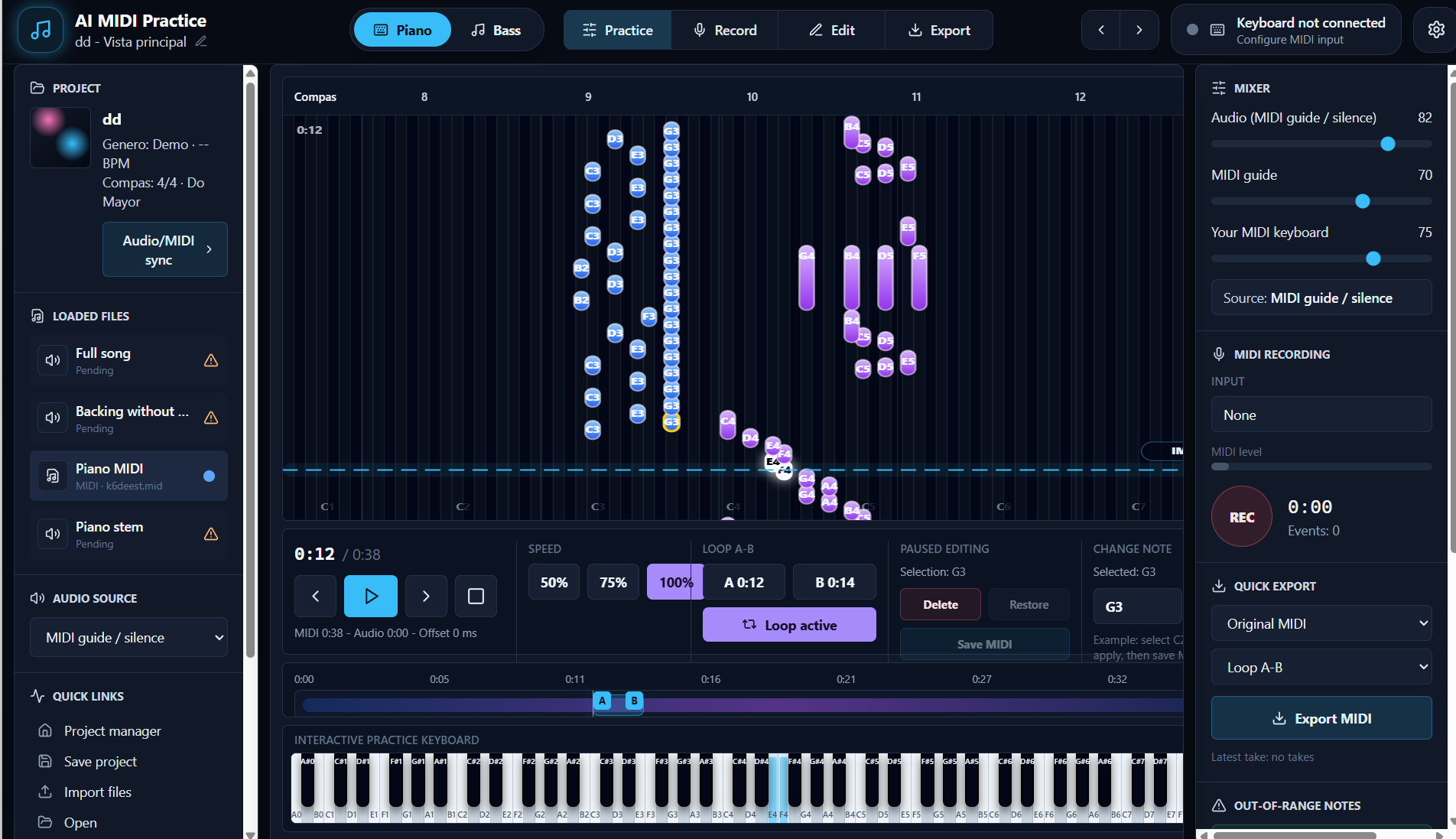
Task: Open the Change Note G3 selector
Action: point(1138,606)
